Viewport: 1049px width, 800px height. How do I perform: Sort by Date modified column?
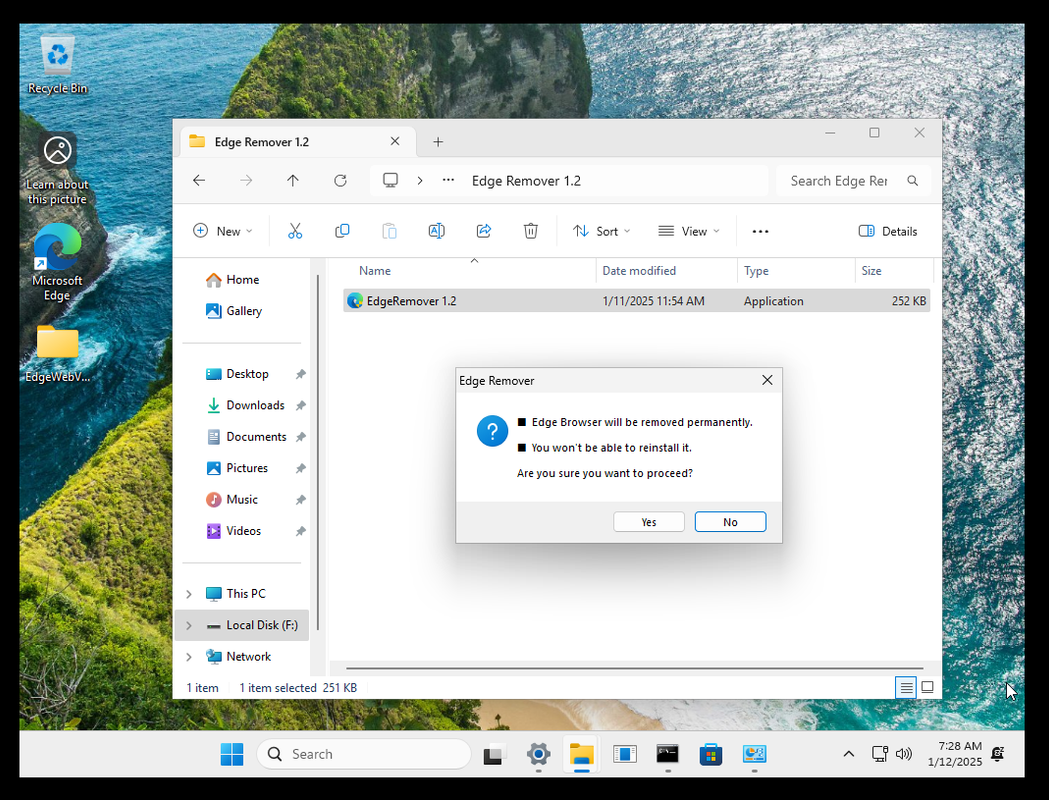click(639, 271)
